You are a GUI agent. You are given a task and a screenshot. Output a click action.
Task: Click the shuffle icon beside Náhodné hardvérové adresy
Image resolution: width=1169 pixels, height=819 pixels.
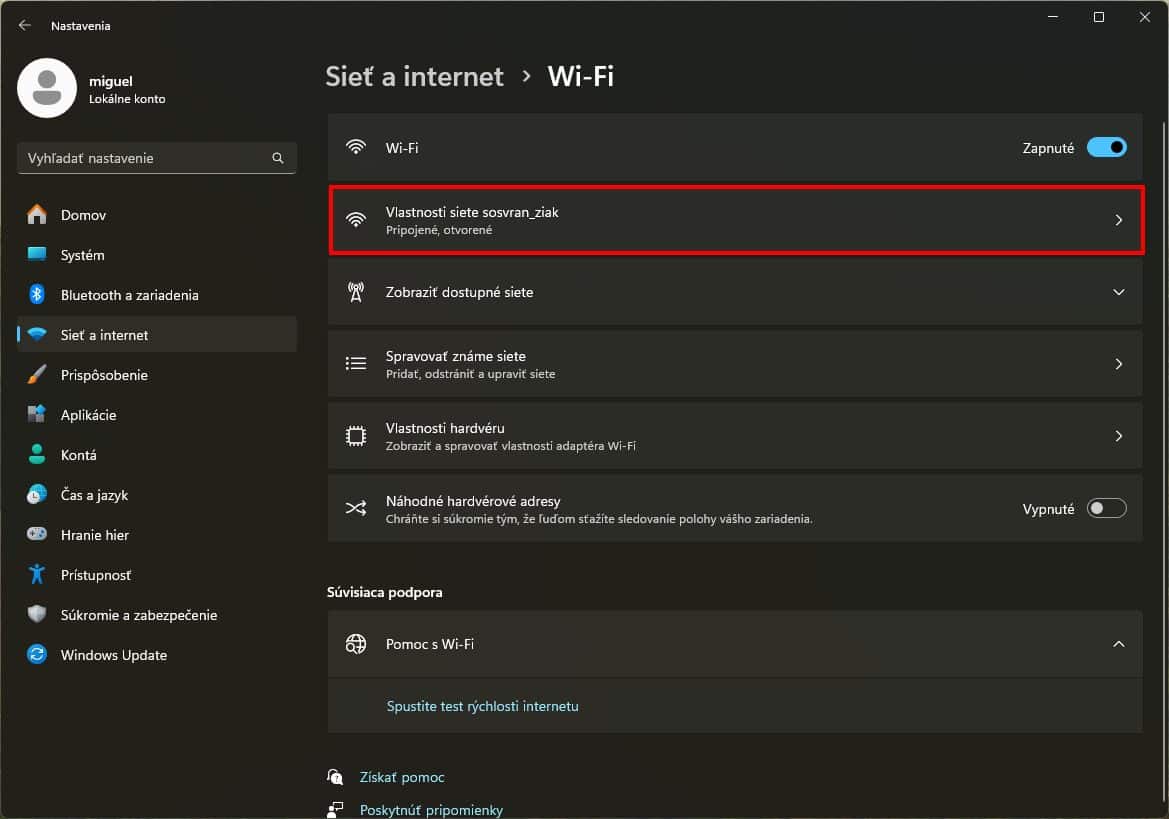(x=356, y=508)
